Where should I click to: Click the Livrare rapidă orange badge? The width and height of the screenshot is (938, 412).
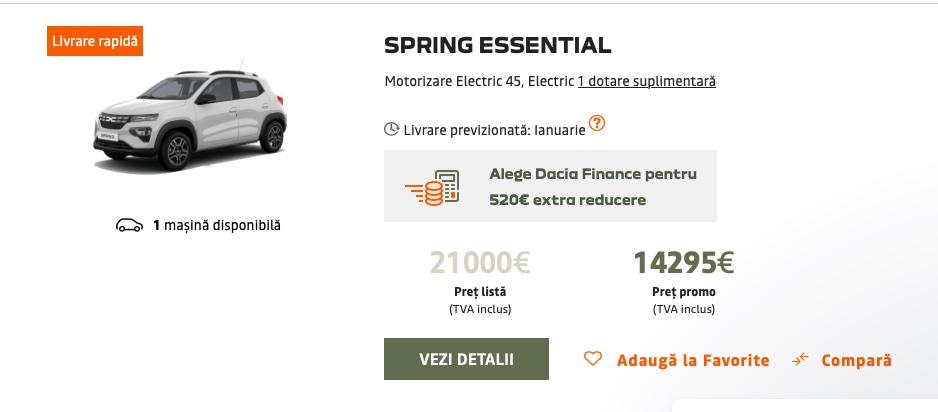[95, 41]
